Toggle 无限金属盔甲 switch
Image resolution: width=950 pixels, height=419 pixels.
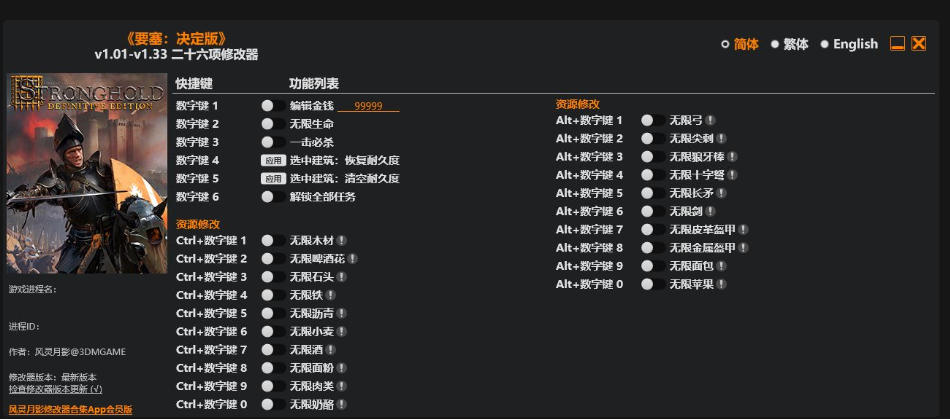(653, 248)
